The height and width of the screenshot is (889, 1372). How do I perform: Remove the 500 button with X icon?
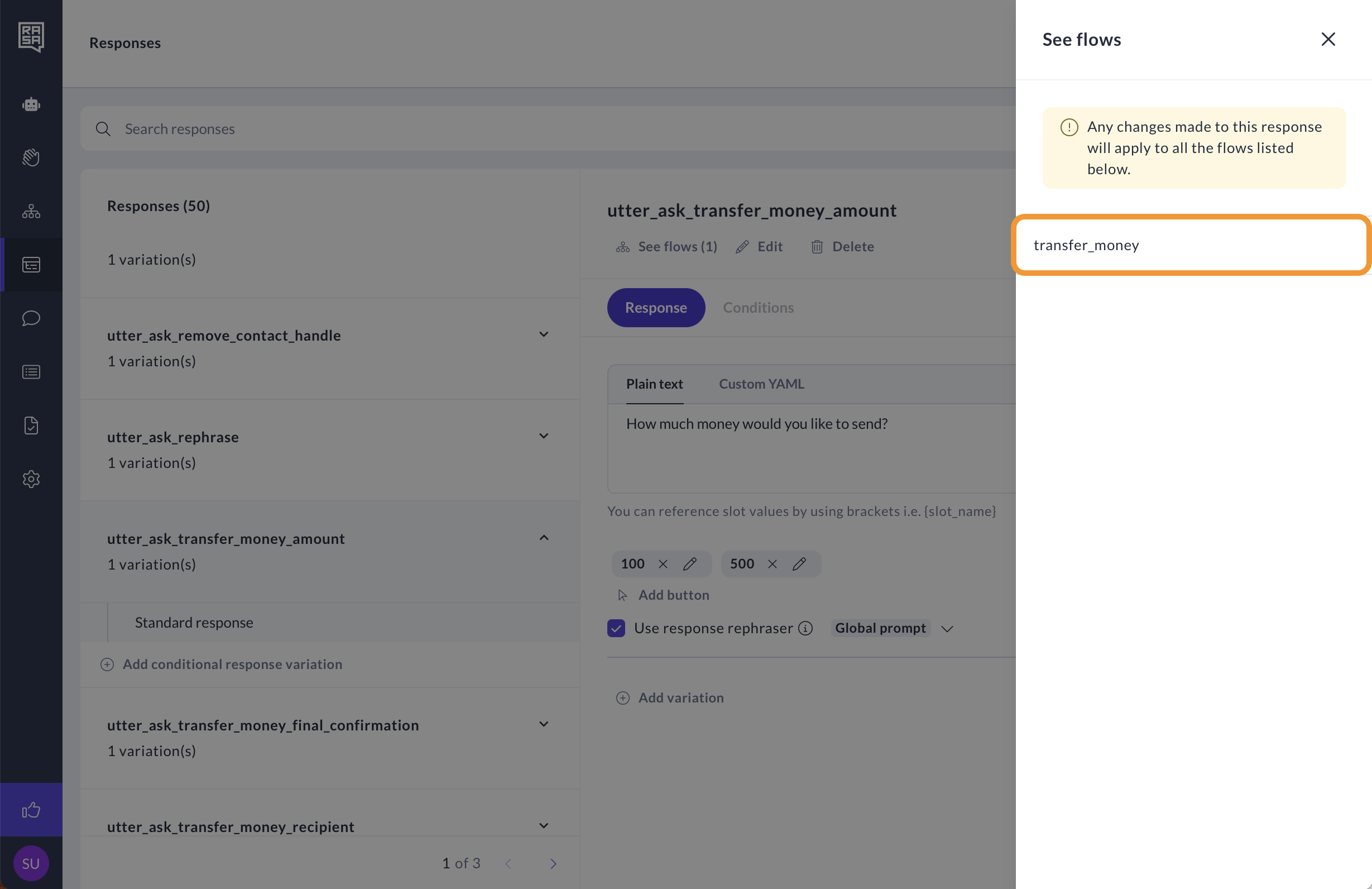773,563
